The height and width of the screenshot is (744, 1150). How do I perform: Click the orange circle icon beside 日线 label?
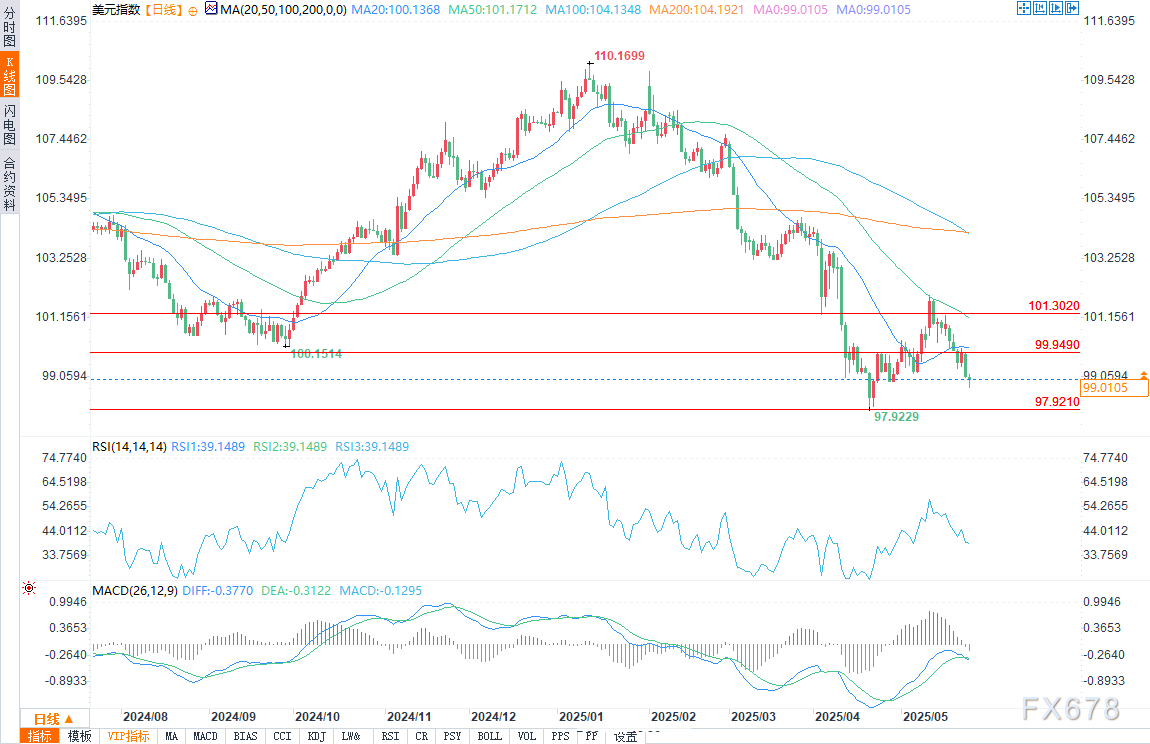pyautogui.click(x=193, y=10)
